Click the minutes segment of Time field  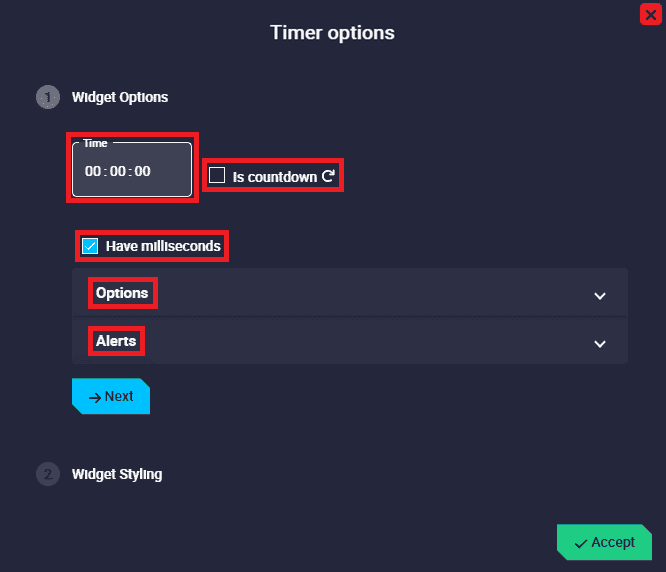pyautogui.click(x=118, y=171)
